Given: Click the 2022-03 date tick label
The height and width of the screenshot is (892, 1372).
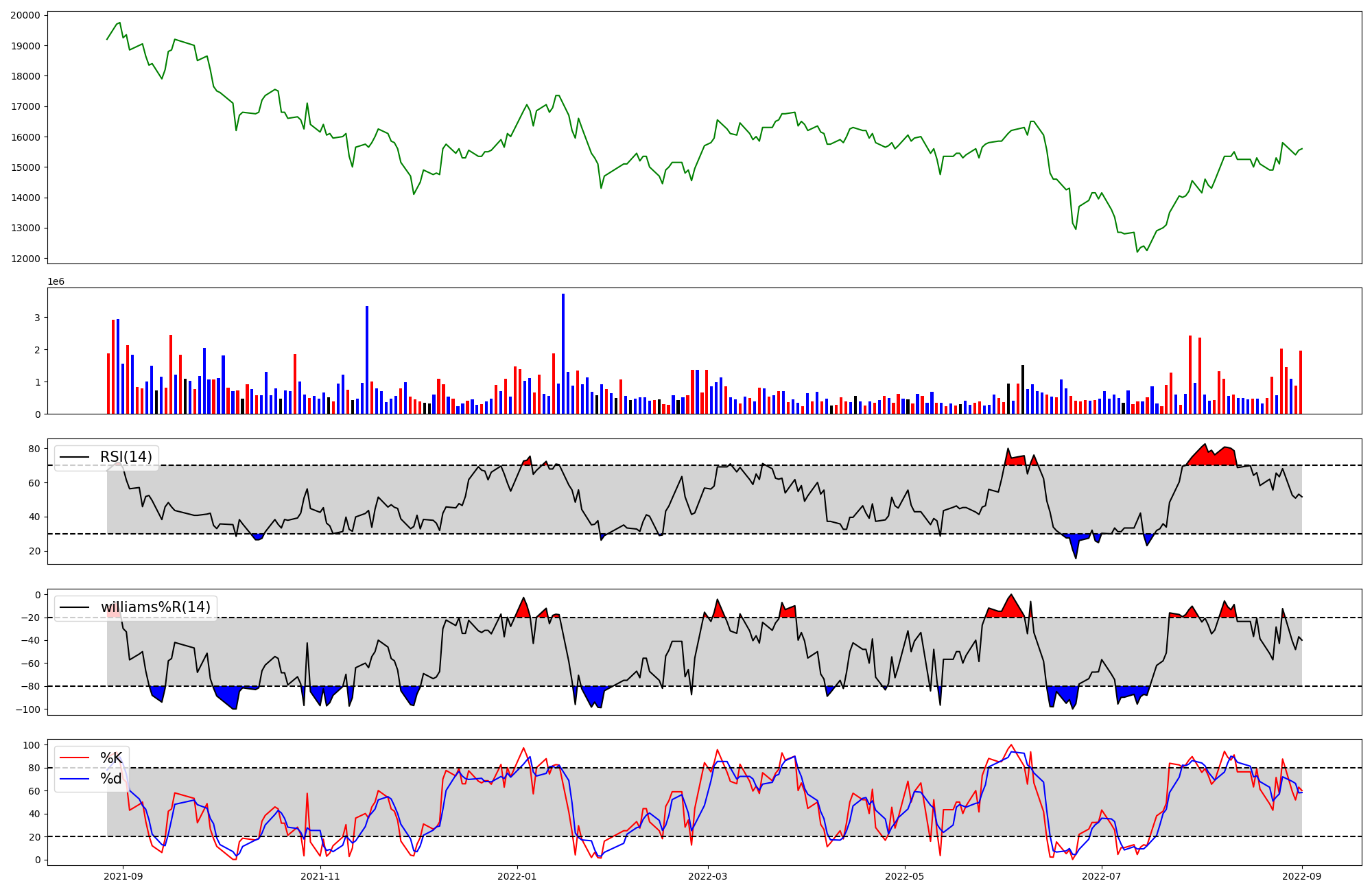Looking at the screenshot, I should click(x=707, y=876).
